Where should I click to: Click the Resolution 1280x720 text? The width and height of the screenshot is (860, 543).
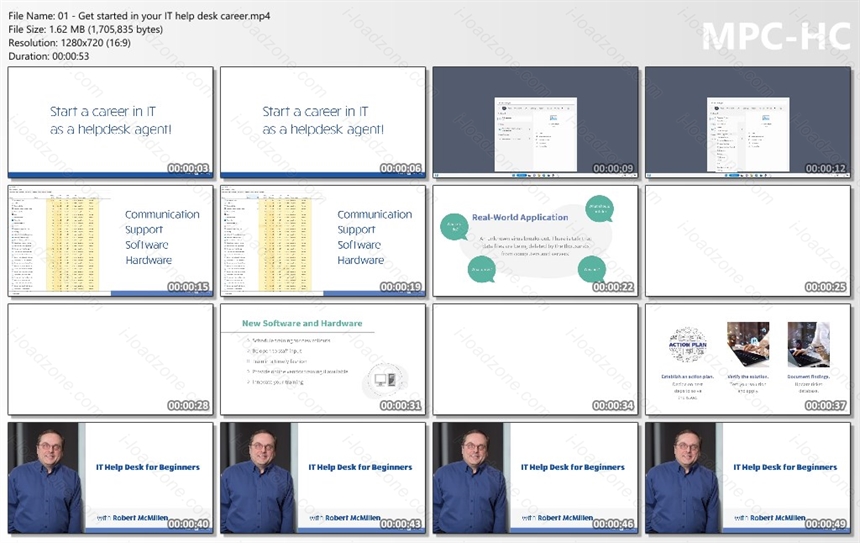[x=70, y=42]
